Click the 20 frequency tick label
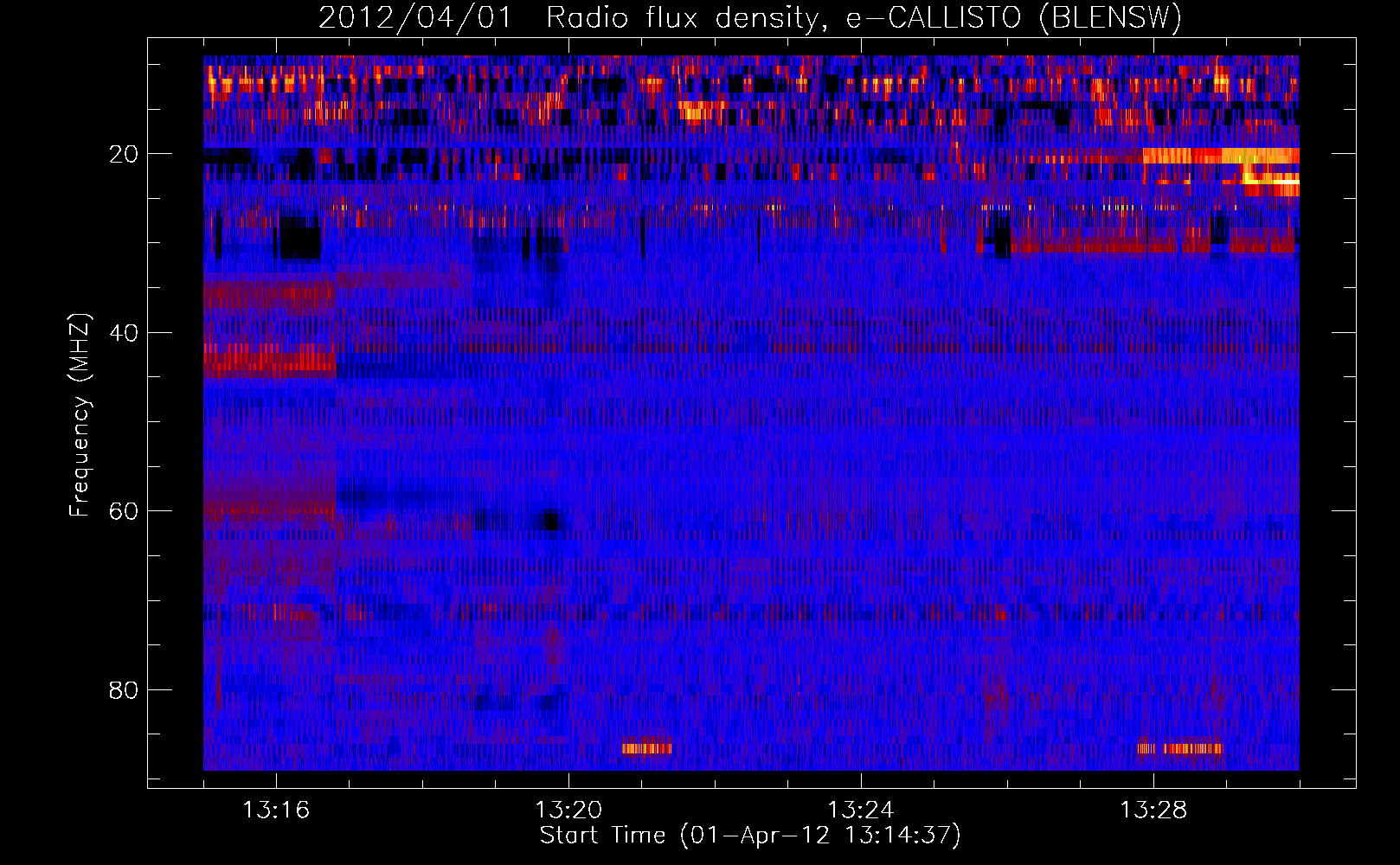1400x865 pixels. [x=124, y=154]
